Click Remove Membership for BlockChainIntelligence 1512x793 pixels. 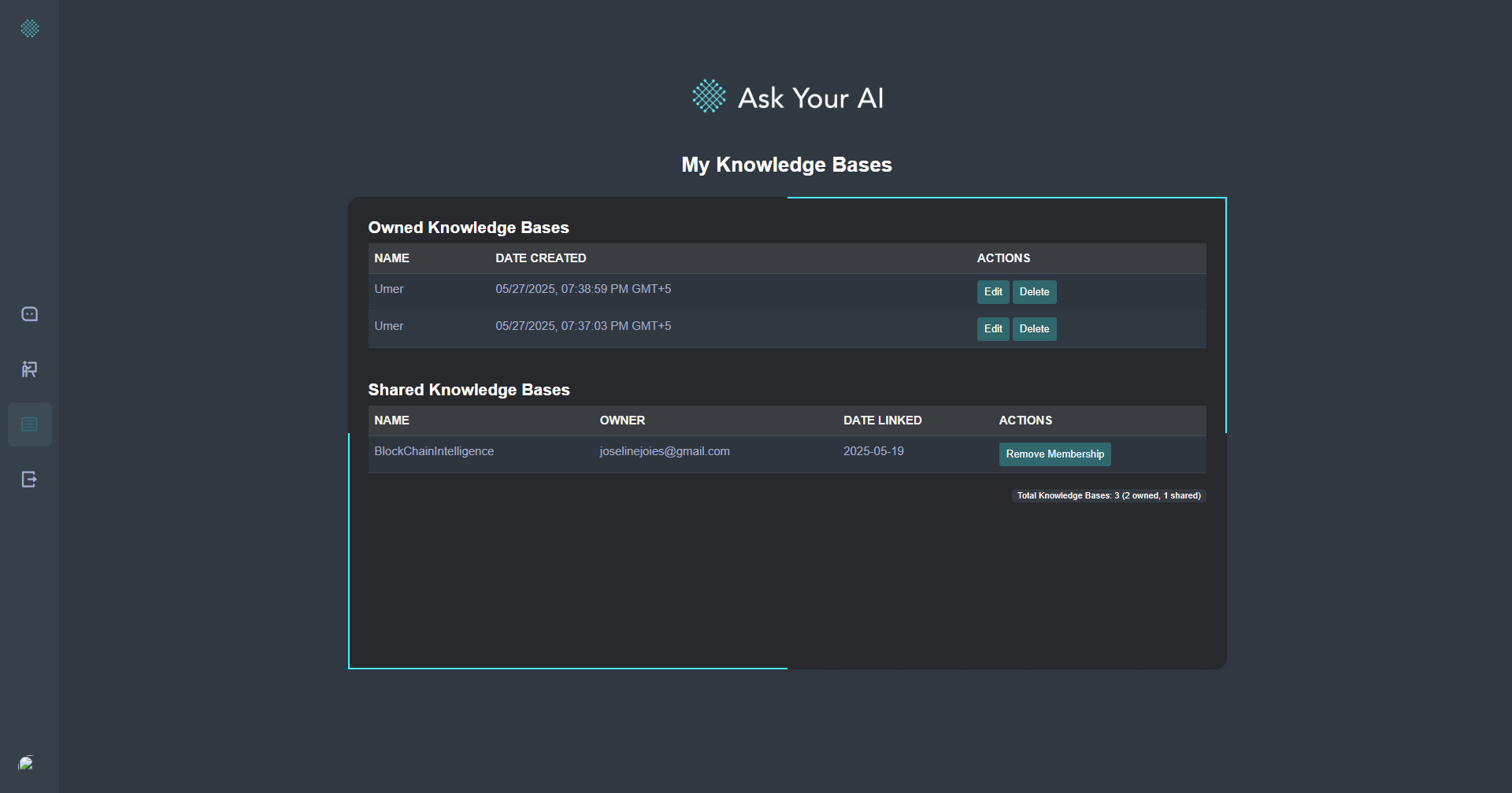coord(1054,454)
